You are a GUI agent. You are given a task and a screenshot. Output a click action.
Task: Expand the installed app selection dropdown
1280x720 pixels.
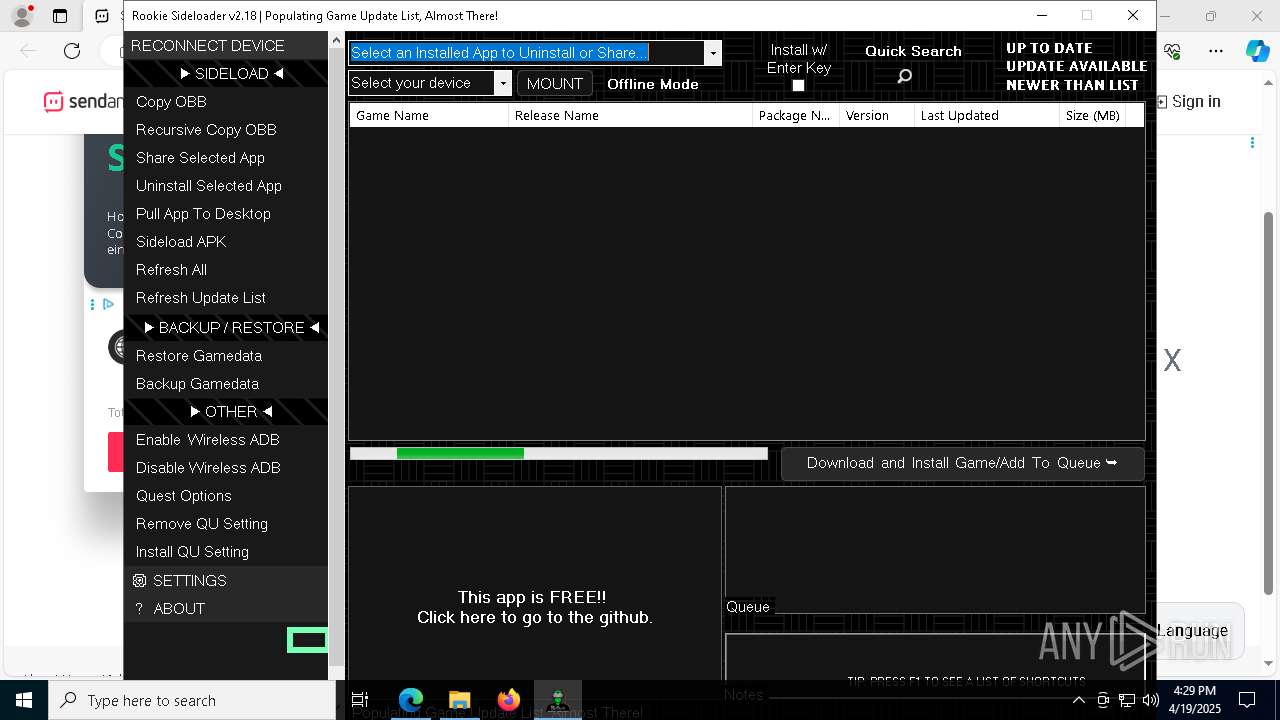tap(713, 53)
